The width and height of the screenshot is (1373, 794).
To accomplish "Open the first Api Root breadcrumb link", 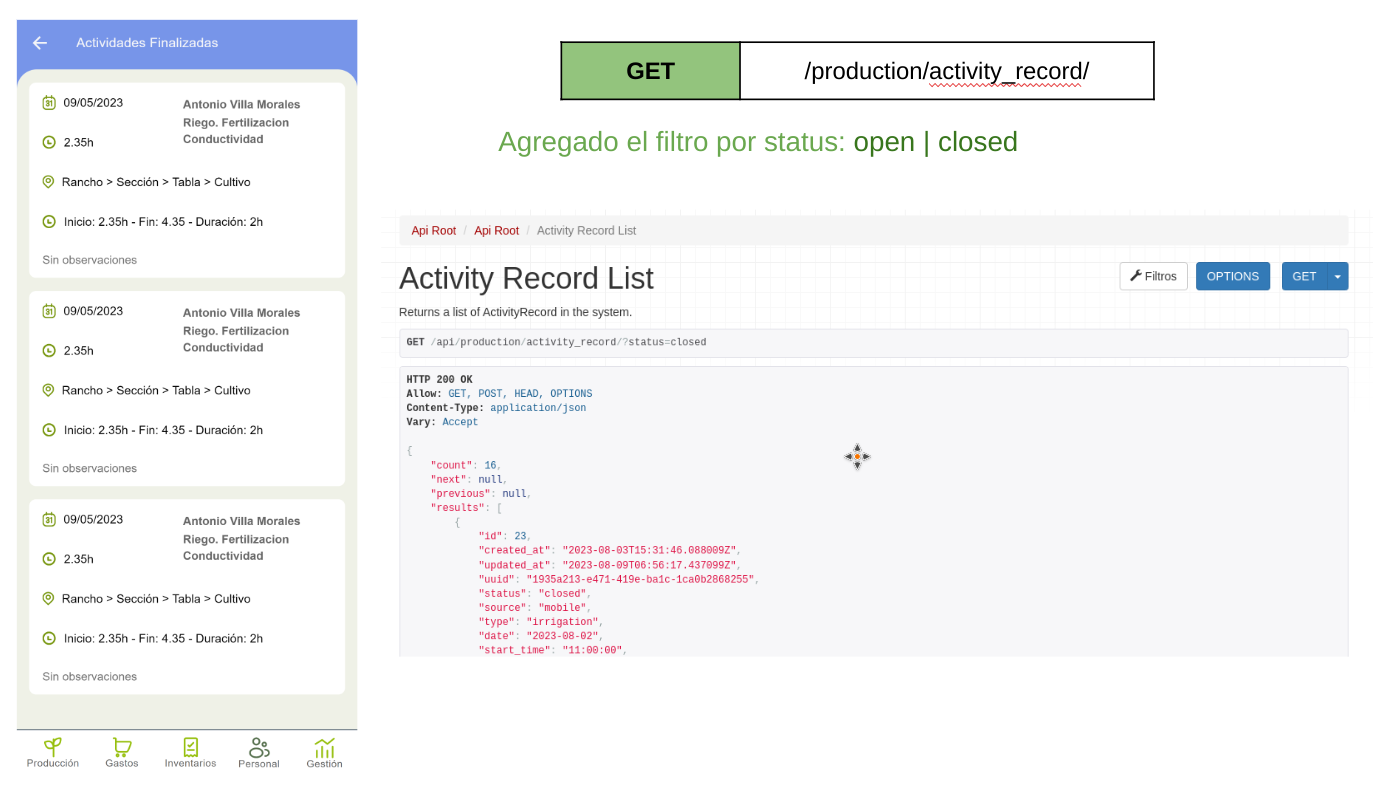I will coord(434,231).
